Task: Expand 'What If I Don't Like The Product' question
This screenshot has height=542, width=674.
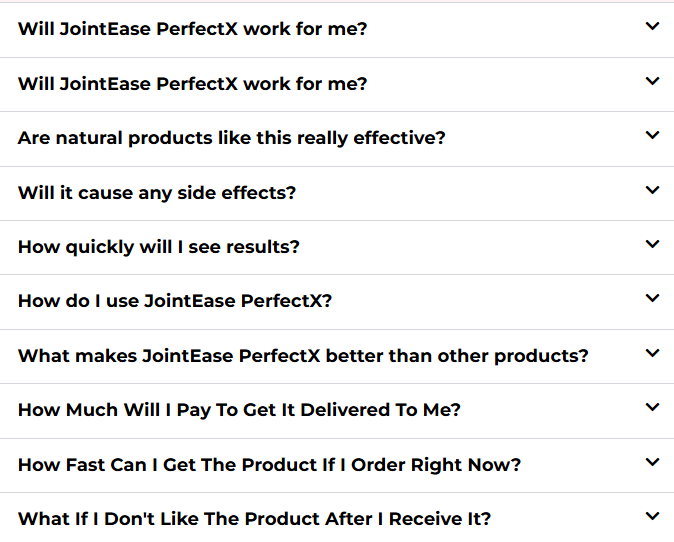Action: (x=254, y=519)
